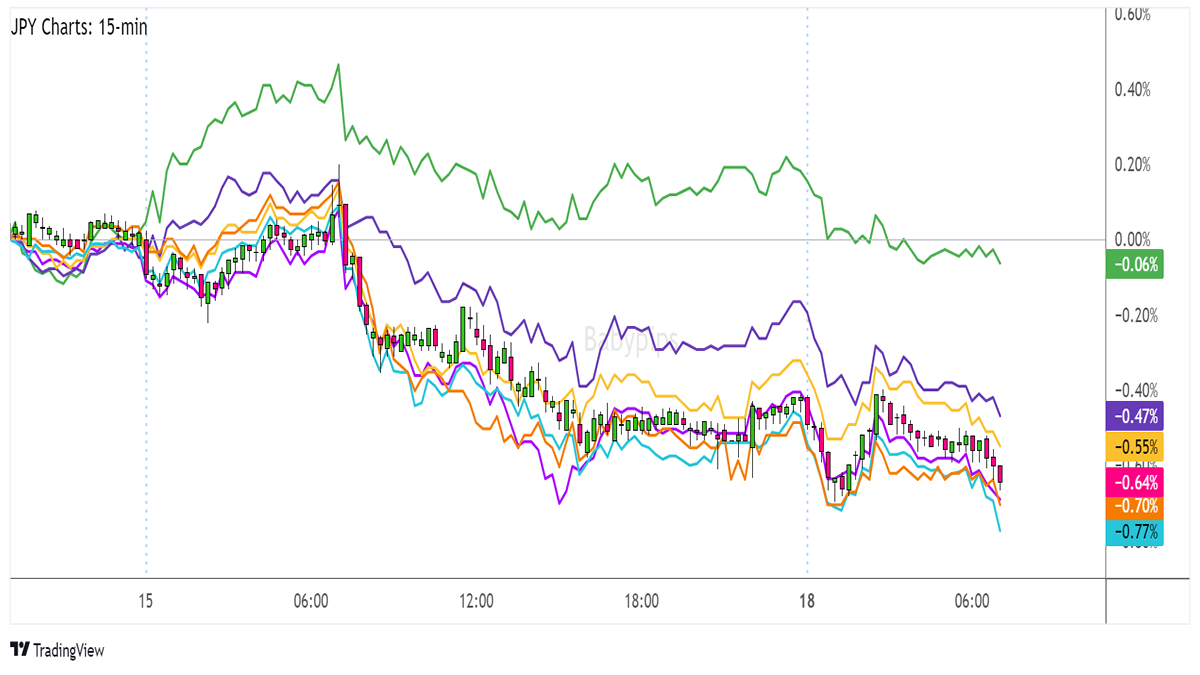Select the -0.40% price axis label
This screenshot has width=1200, height=675.
tap(1134, 390)
